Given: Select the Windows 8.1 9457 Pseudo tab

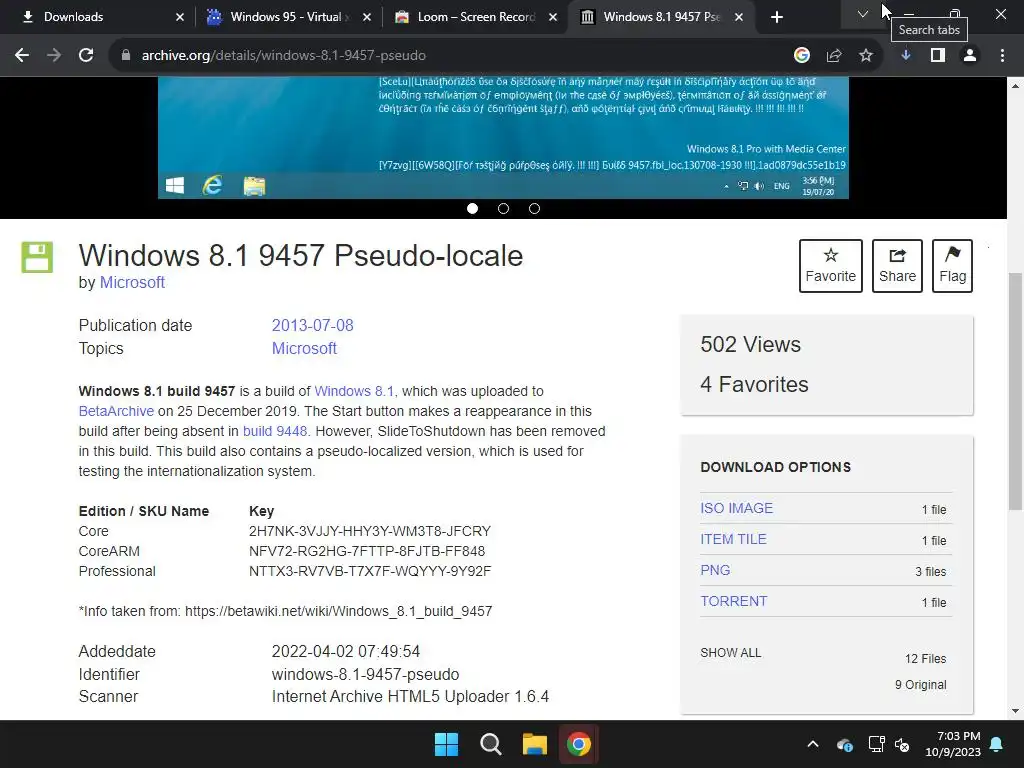Looking at the screenshot, I should point(661,17).
